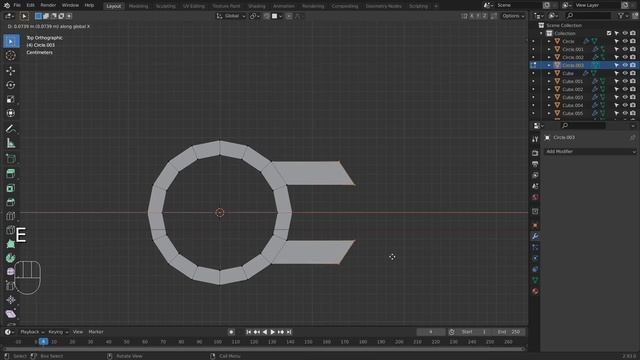Open the Material properties tab
This screenshot has height=360, width=640.
[x=535, y=291]
